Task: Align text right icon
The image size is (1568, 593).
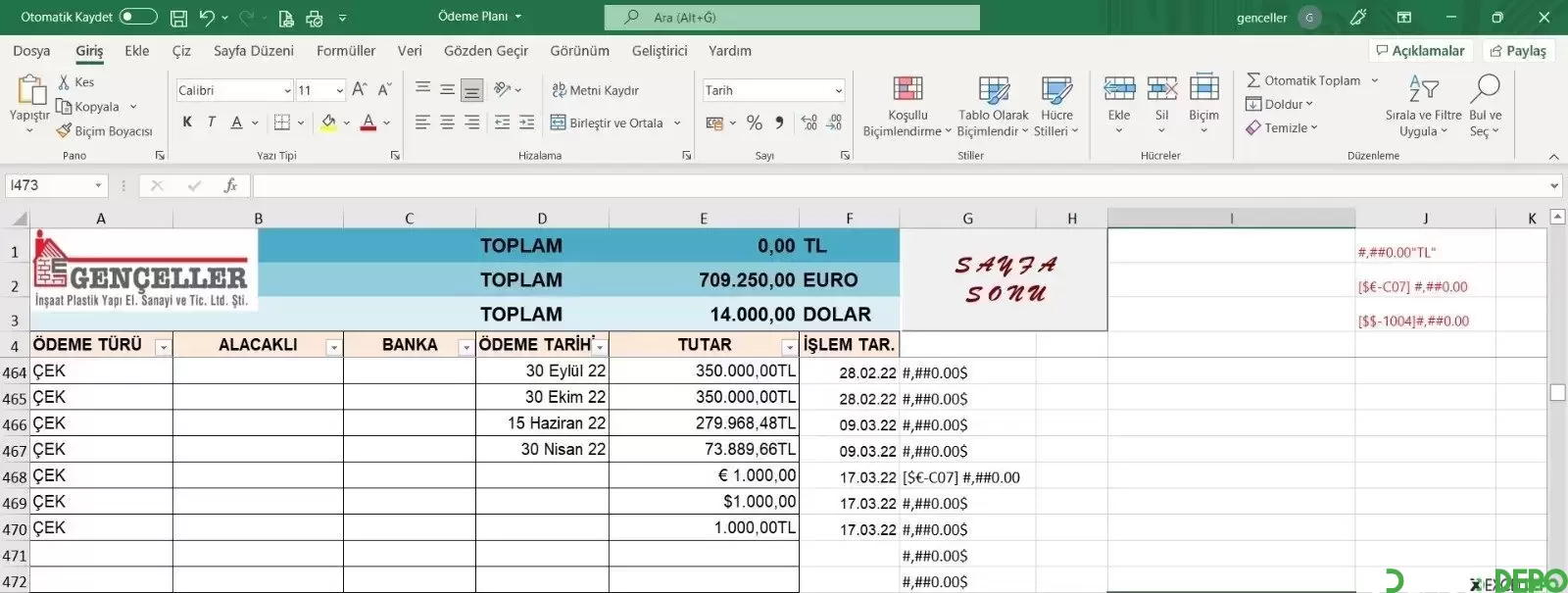Action: (x=471, y=123)
